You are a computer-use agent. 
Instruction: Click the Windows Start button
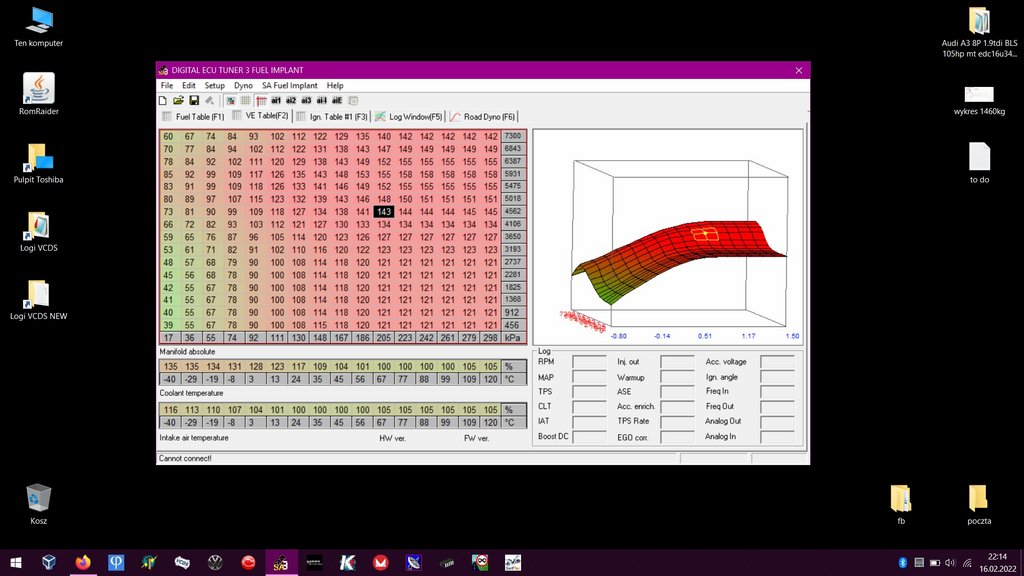[x=16, y=562]
